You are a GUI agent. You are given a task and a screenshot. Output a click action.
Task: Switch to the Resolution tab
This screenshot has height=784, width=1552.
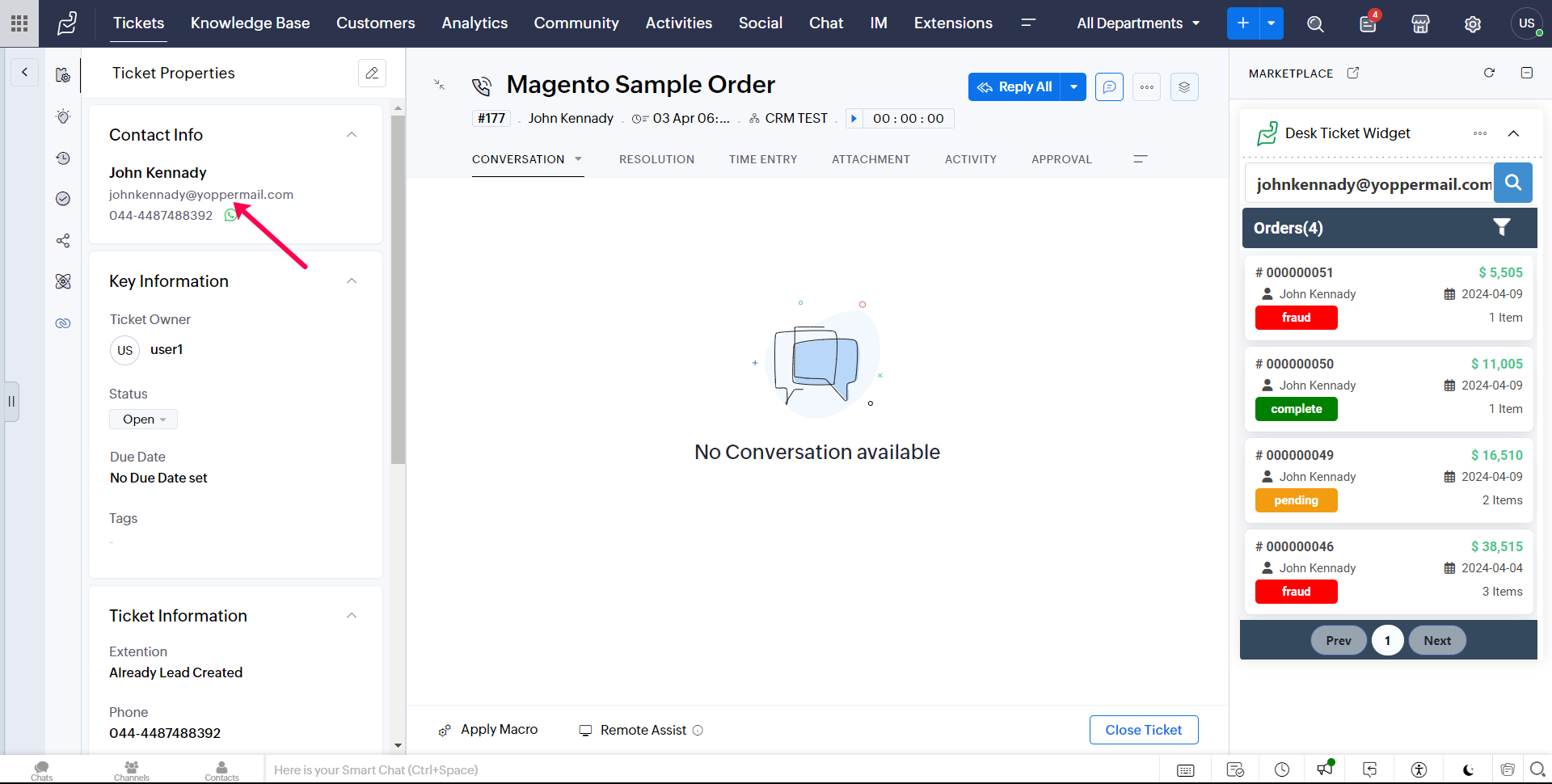(x=656, y=159)
